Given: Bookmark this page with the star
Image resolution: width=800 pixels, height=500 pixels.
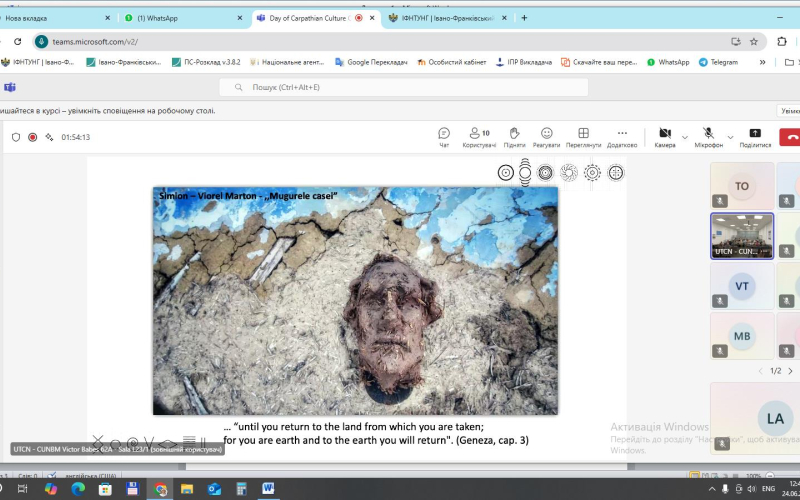Looking at the screenshot, I should point(754,42).
